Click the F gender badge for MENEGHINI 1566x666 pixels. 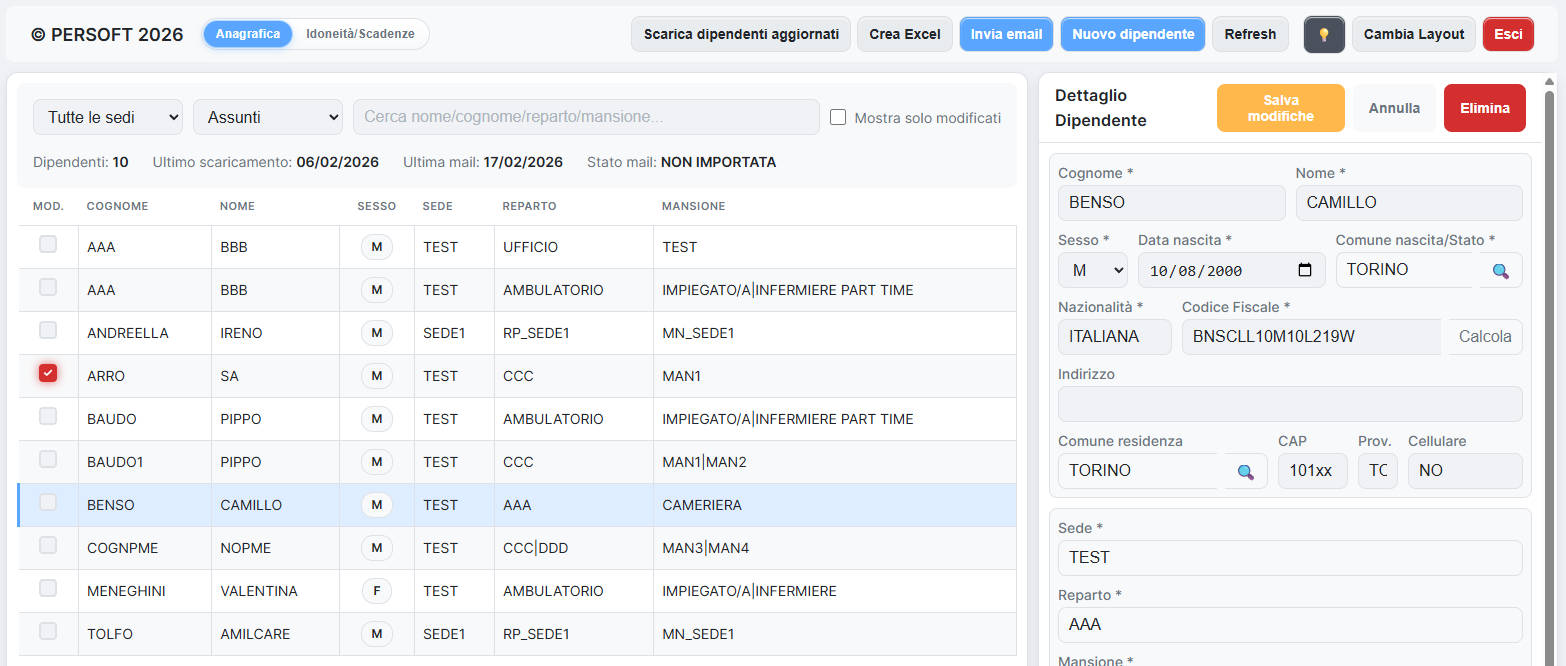point(376,591)
